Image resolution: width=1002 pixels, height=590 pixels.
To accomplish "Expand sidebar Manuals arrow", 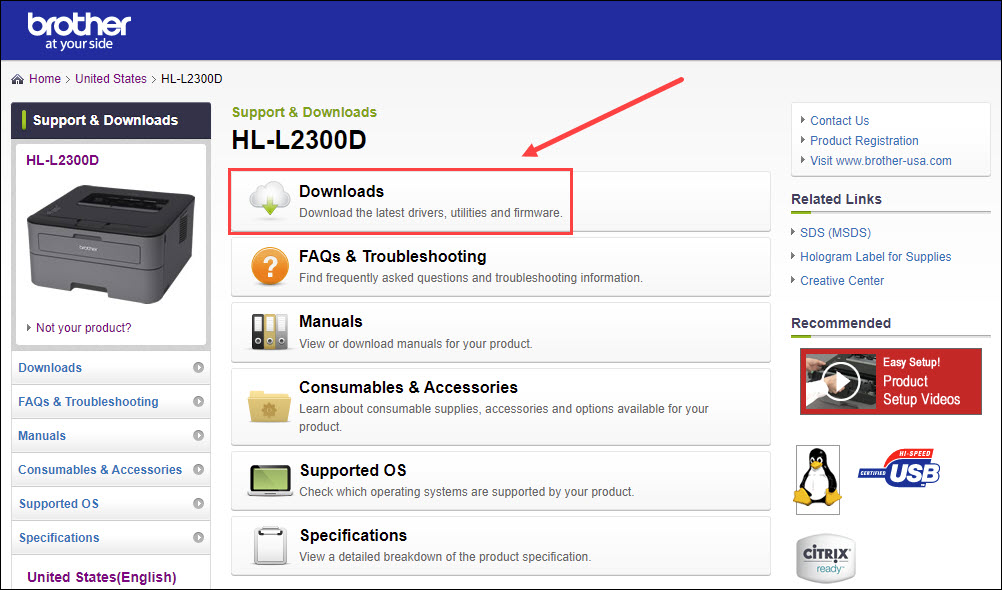I will (x=199, y=436).
